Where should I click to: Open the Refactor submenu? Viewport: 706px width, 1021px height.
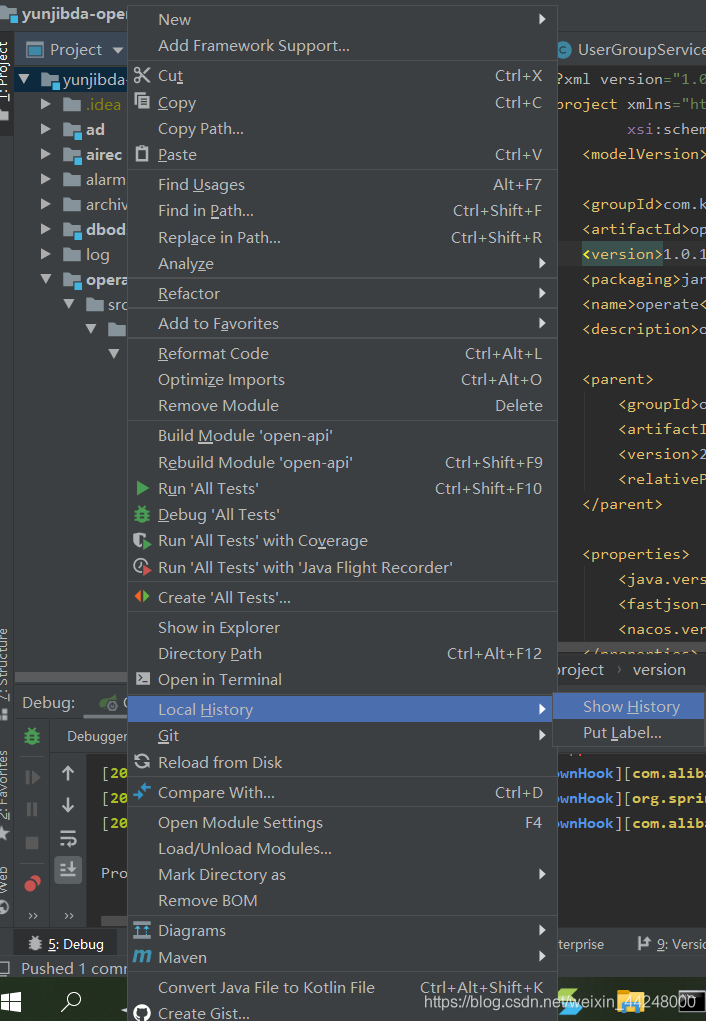(x=342, y=294)
